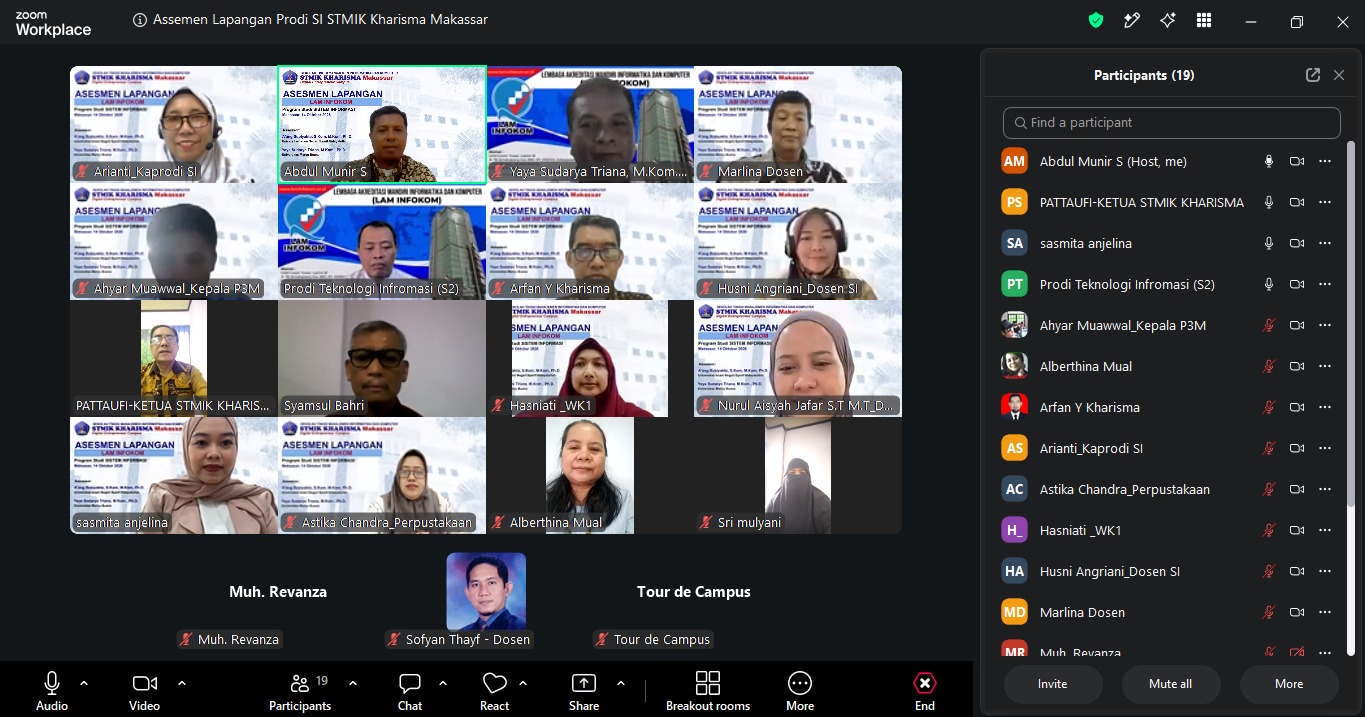Expand the caret next to Participants
This screenshot has width=1365, height=717.
pos(353,683)
